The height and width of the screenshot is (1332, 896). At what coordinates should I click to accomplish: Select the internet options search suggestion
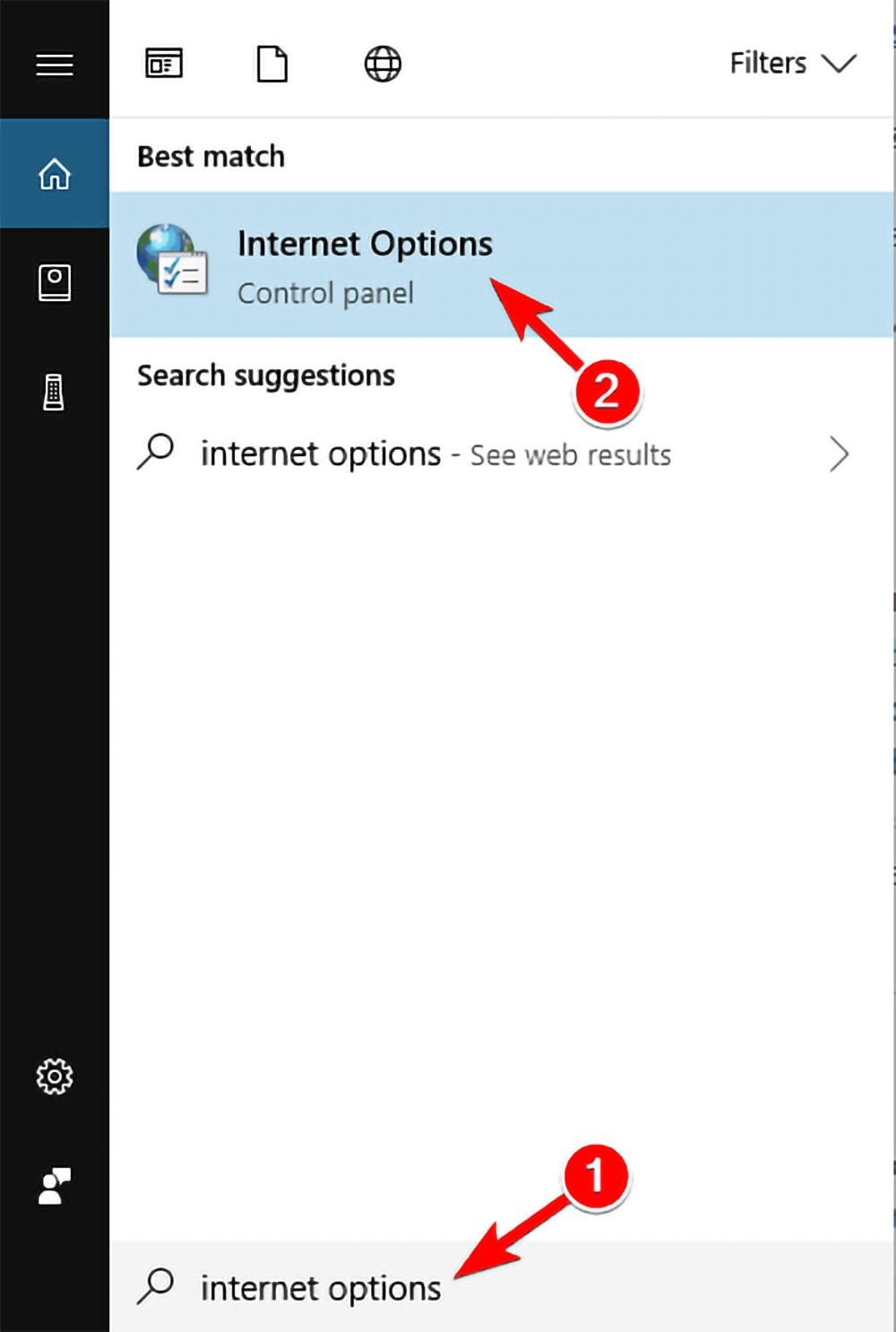click(320, 454)
